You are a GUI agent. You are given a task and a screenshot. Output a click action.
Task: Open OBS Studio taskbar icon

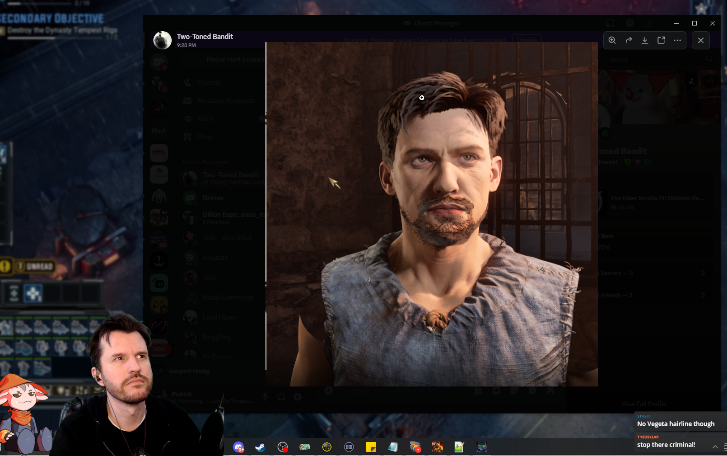click(x=282, y=447)
